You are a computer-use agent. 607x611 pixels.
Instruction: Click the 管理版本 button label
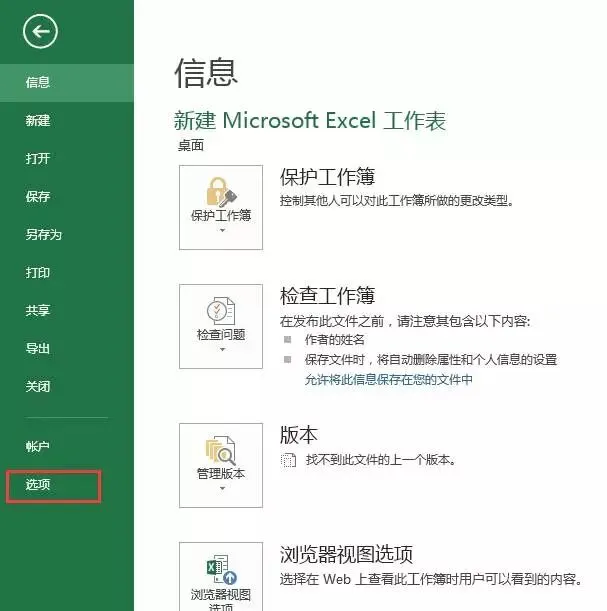pos(221,474)
